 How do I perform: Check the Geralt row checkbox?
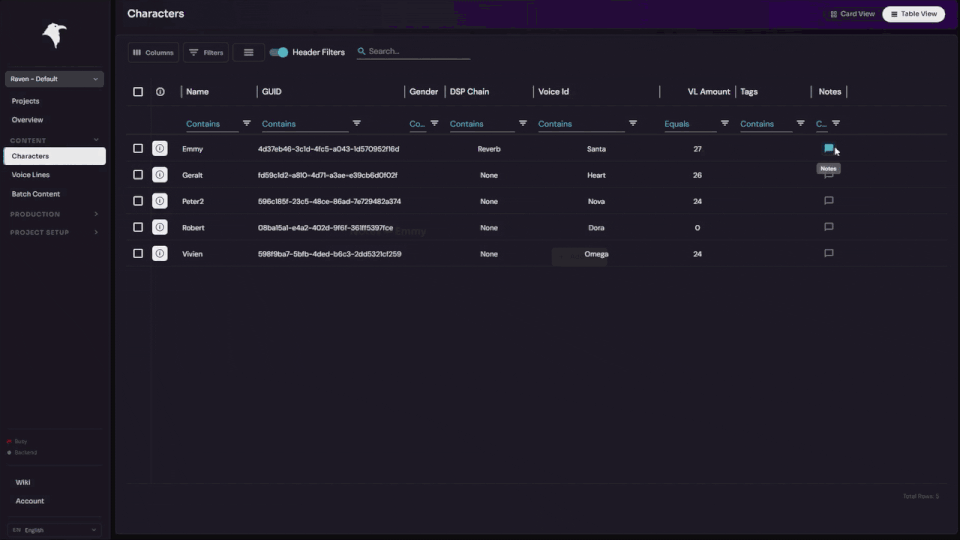(x=138, y=174)
